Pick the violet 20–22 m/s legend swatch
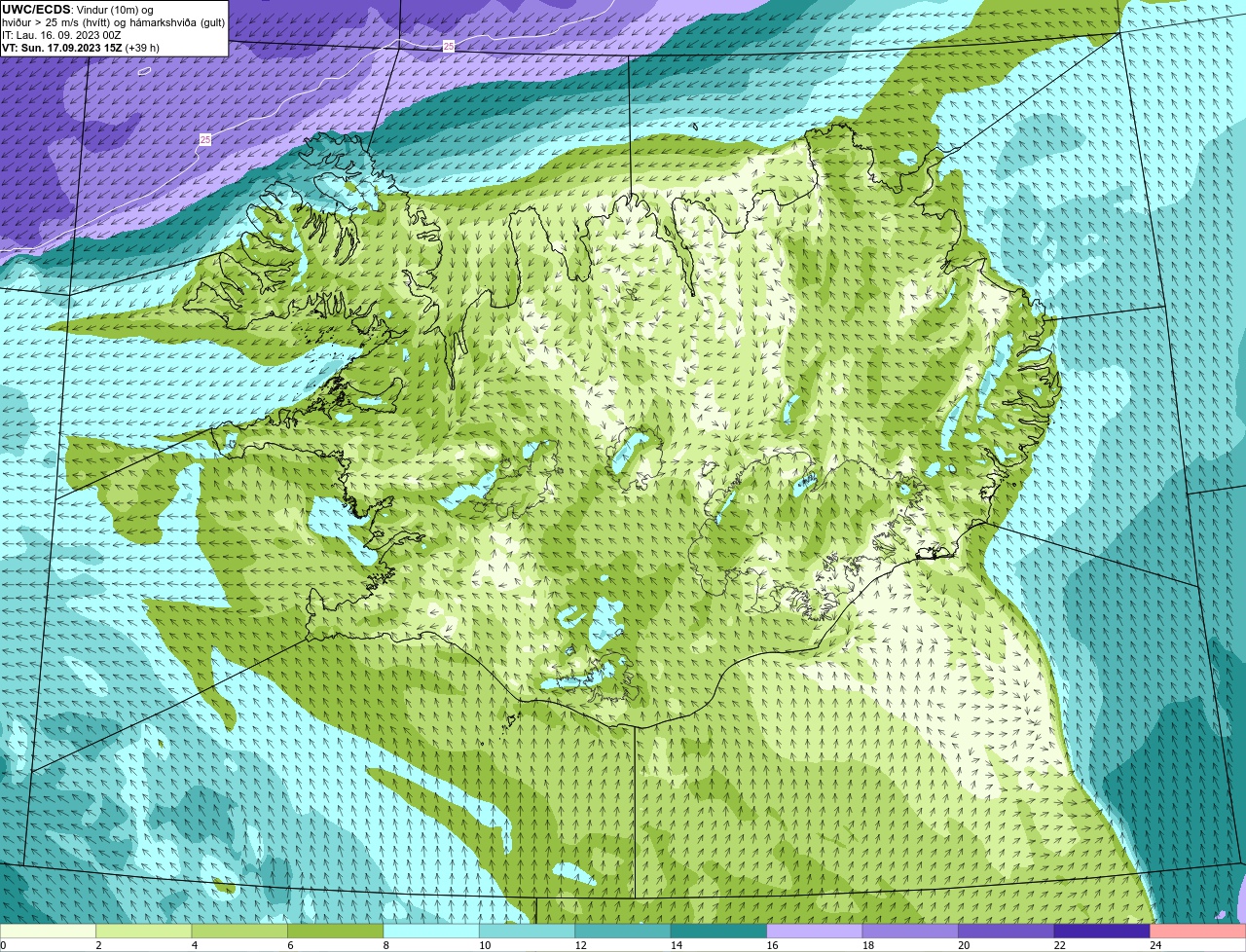The image size is (1246, 952). (1007, 932)
